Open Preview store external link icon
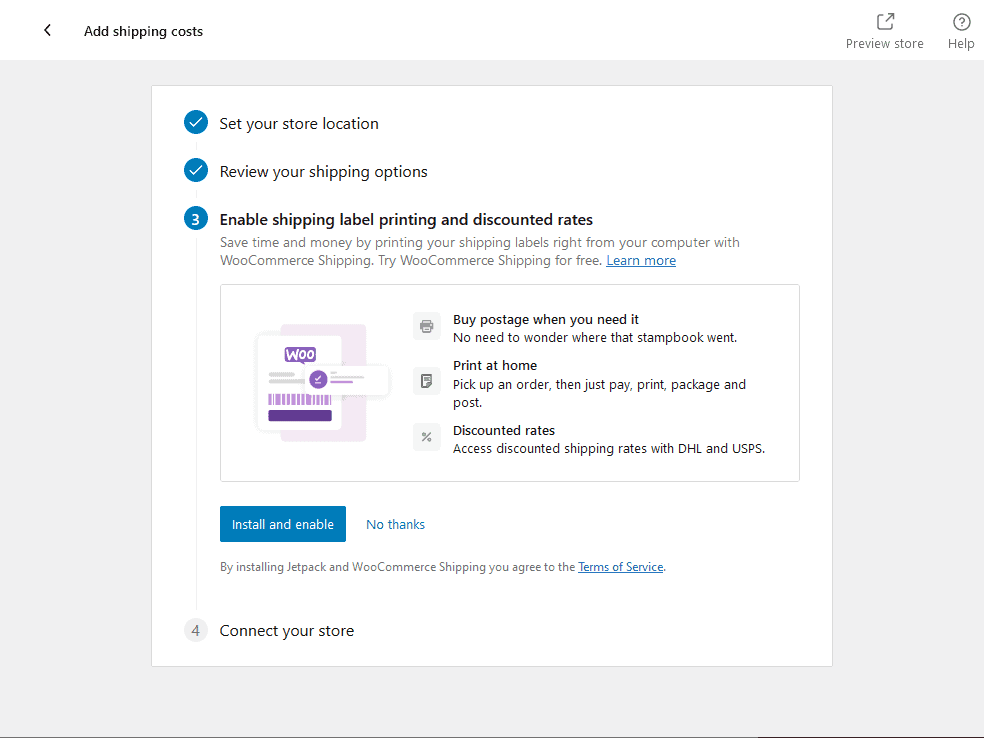This screenshot has width=984, height=738. tap(885, 21)
